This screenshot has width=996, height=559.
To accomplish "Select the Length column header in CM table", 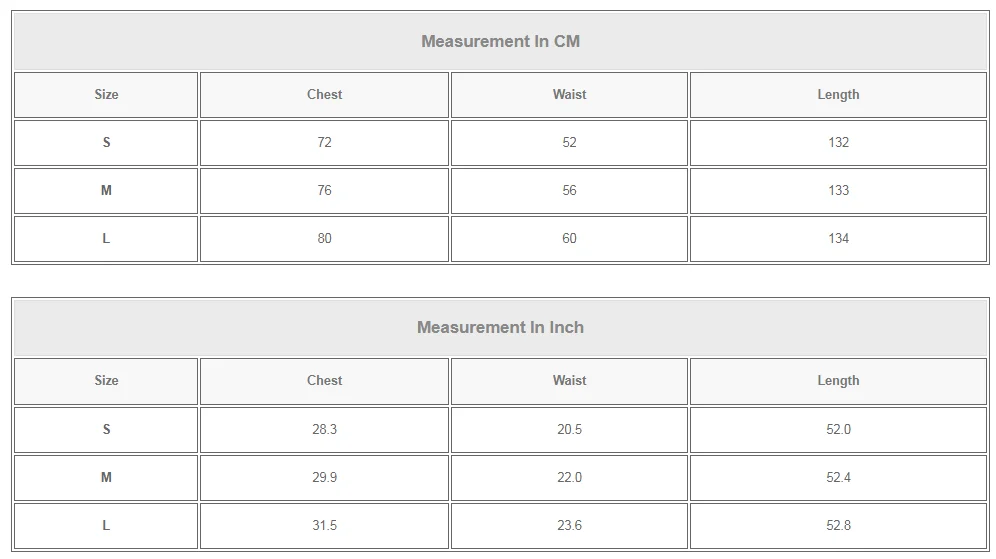I will click(x=838, y=94).
